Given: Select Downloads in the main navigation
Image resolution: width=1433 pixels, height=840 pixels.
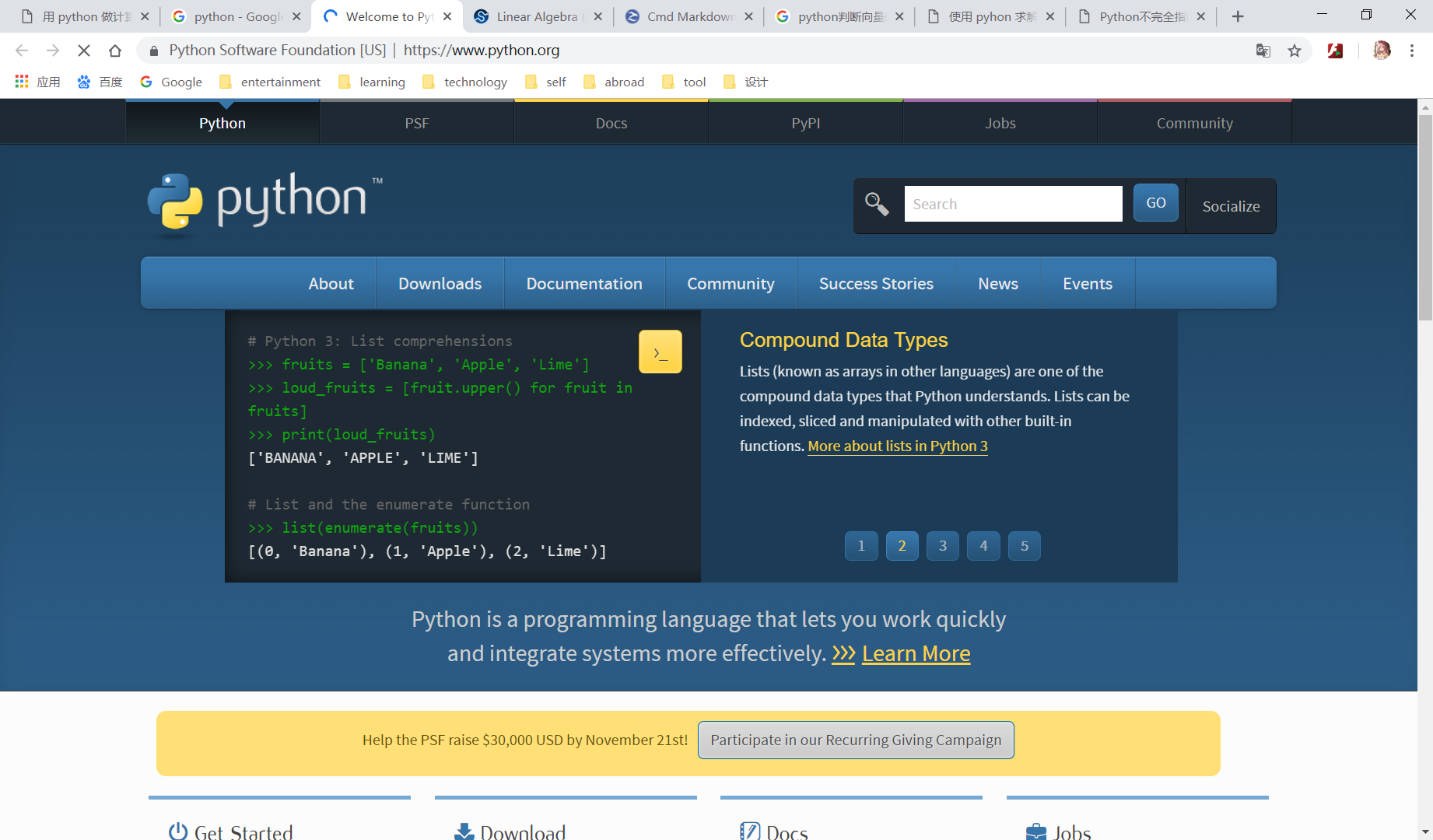Looking at the screenshot, I should (440, 283).
